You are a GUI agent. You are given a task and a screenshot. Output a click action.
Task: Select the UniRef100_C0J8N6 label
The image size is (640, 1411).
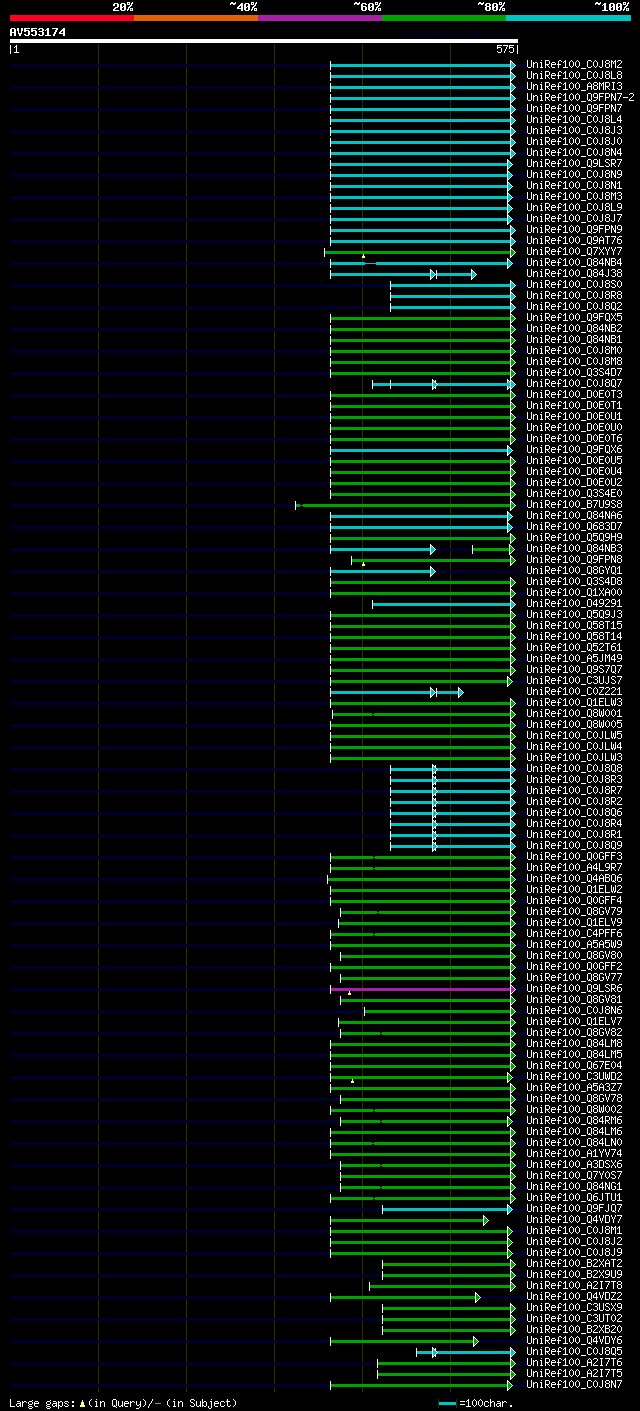(574, 1011)
